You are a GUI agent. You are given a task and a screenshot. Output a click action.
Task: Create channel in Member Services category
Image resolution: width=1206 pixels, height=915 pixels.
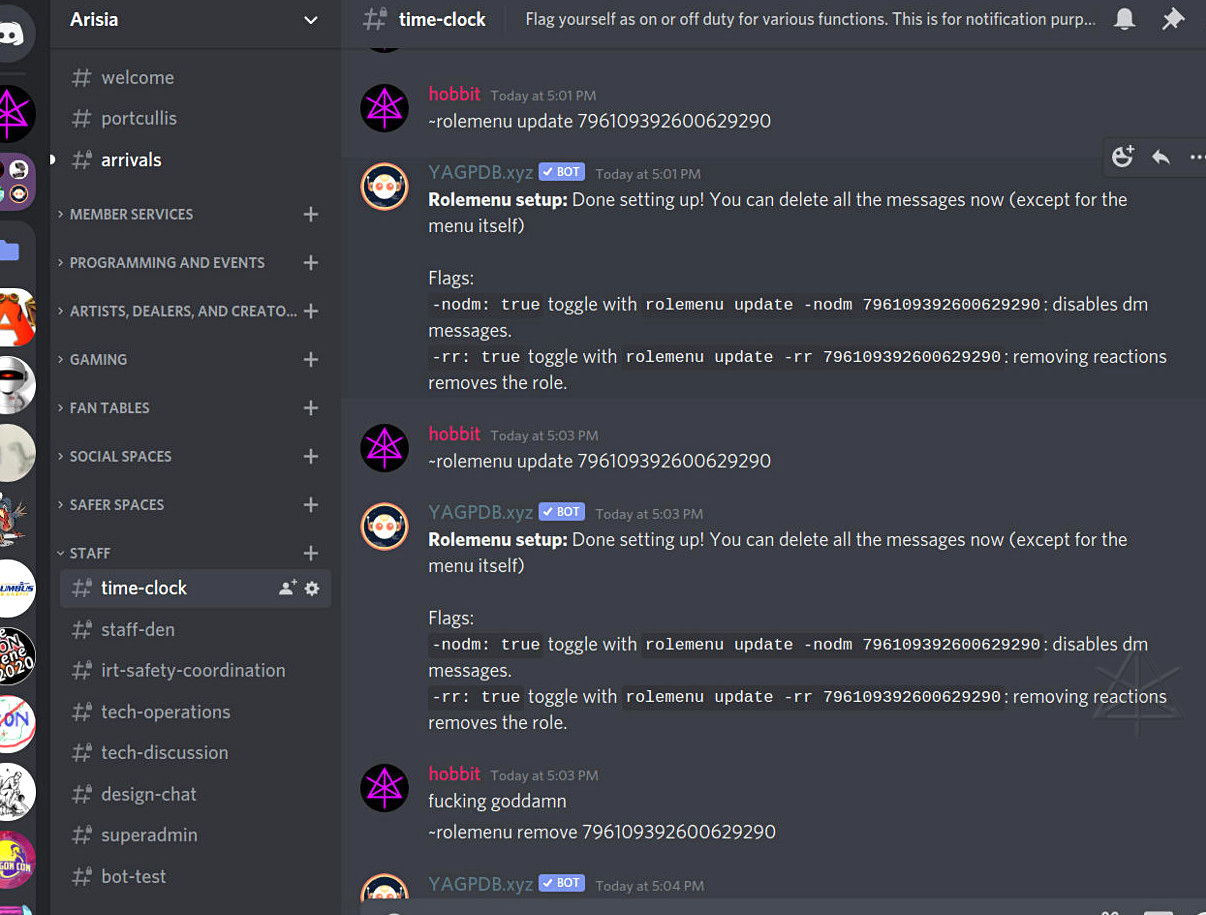(311, 214)
